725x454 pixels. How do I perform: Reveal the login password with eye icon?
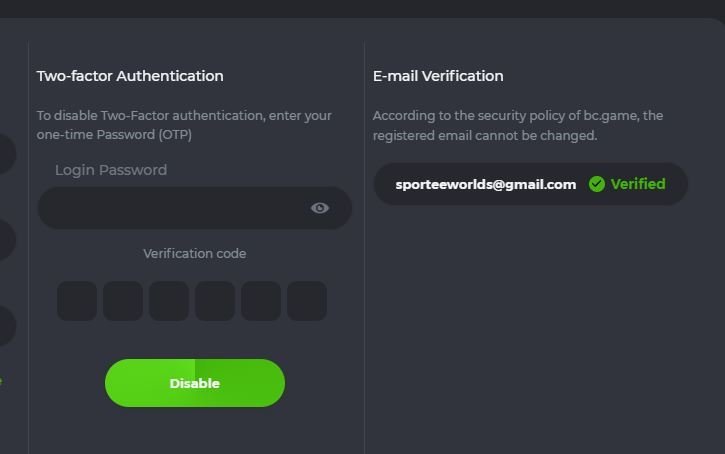(320, 208)
